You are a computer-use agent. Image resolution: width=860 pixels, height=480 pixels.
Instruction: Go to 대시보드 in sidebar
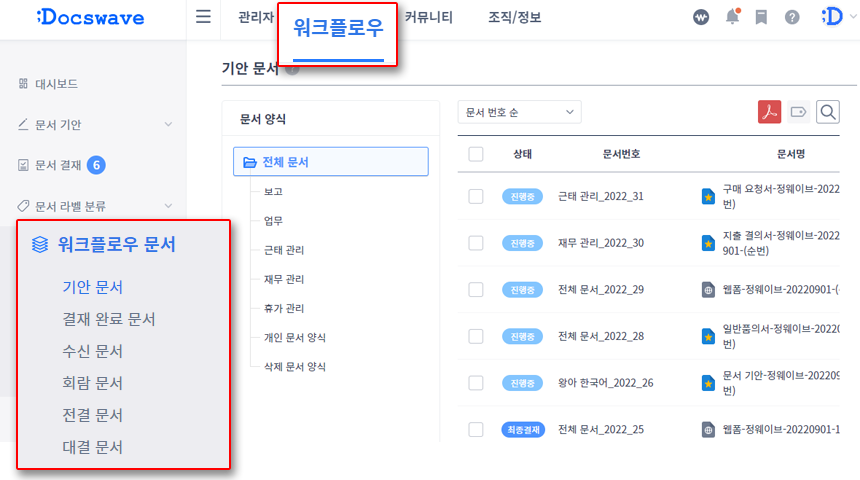(56, 84)
